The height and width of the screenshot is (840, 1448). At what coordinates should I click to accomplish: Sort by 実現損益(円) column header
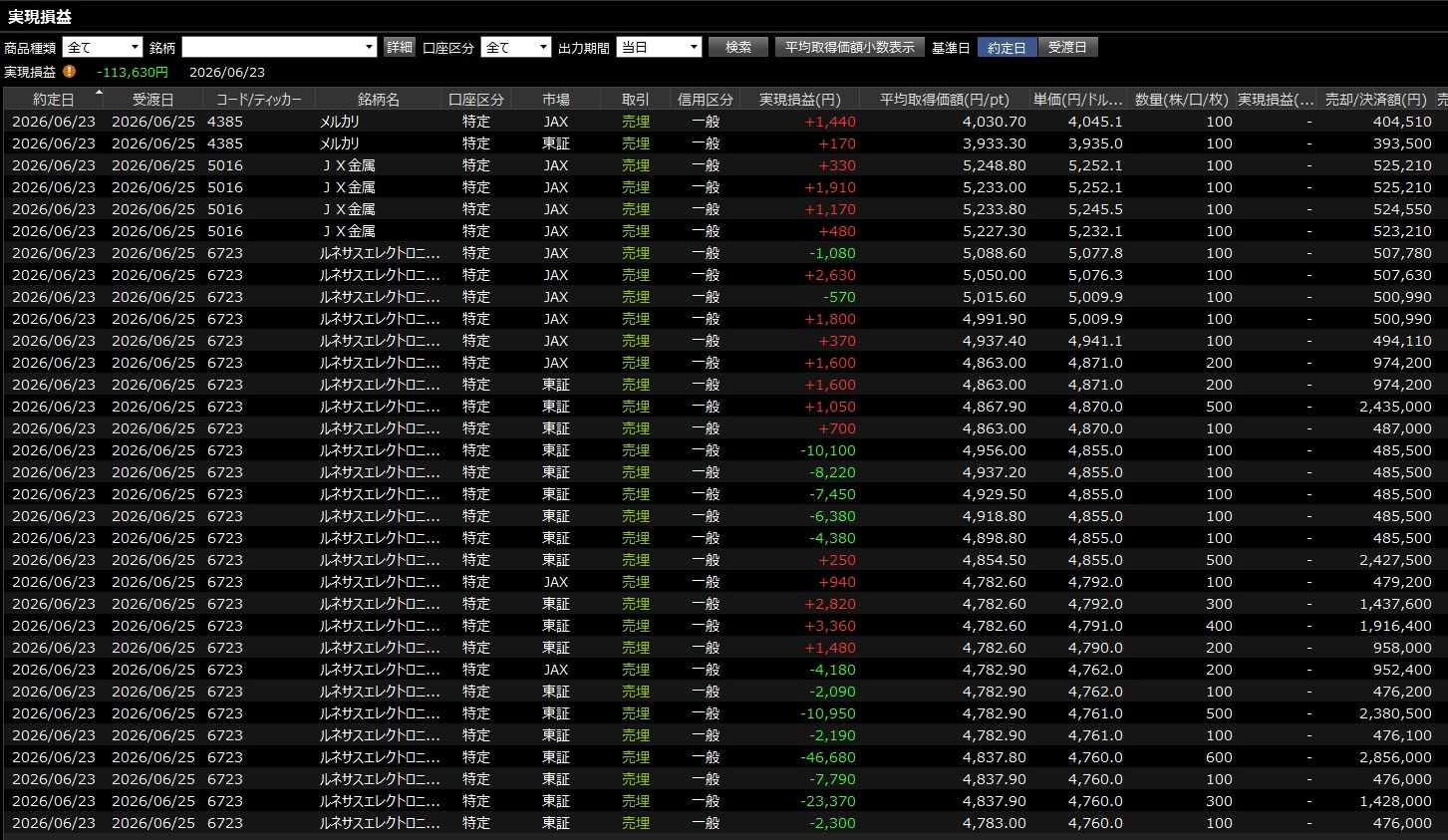[x=800, y=100]
